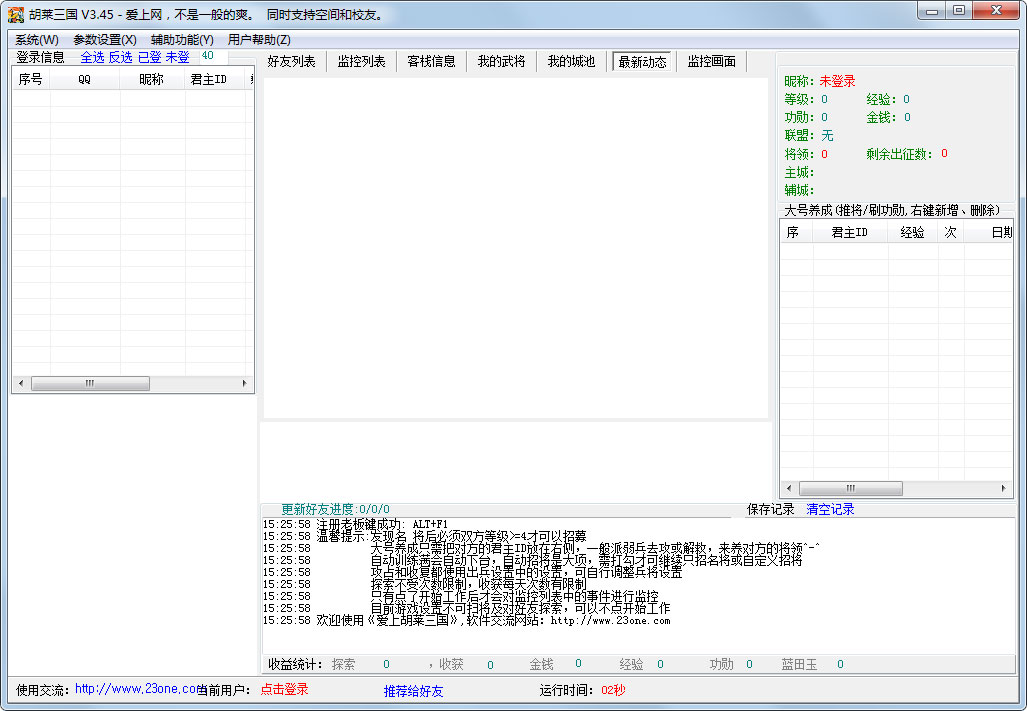Click the 全选 link in login info
Screen dimensions: 1027x711
point(92,58)
